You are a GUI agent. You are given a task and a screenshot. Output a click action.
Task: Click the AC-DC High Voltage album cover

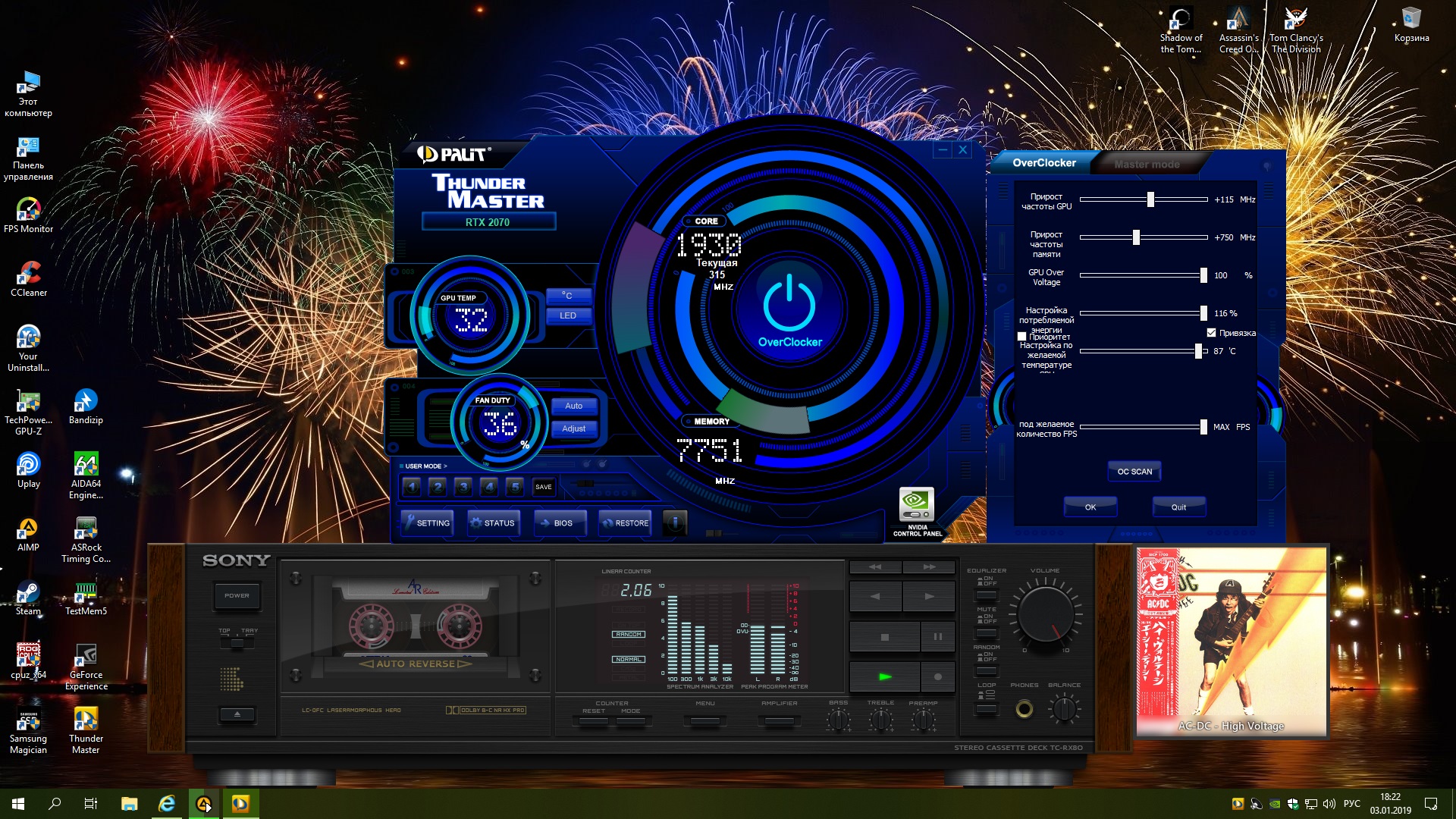click(x=1231, y=642)
